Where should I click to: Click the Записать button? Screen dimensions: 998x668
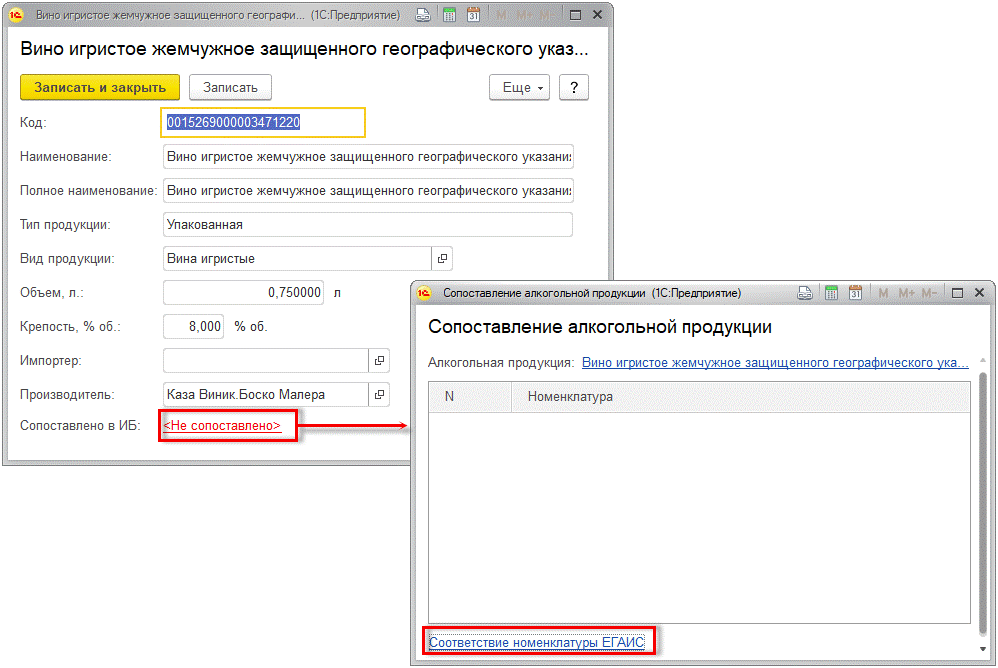tap(230, 88)
